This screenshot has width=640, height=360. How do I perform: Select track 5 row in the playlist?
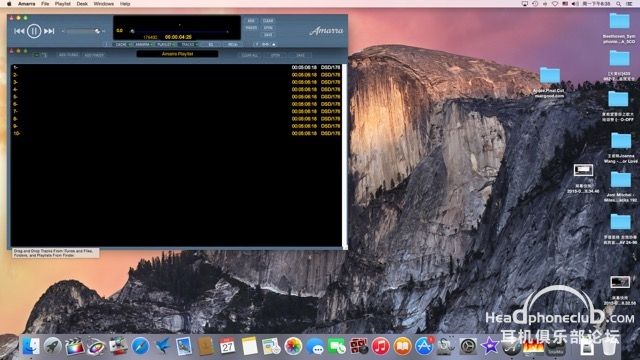point(176,97)
